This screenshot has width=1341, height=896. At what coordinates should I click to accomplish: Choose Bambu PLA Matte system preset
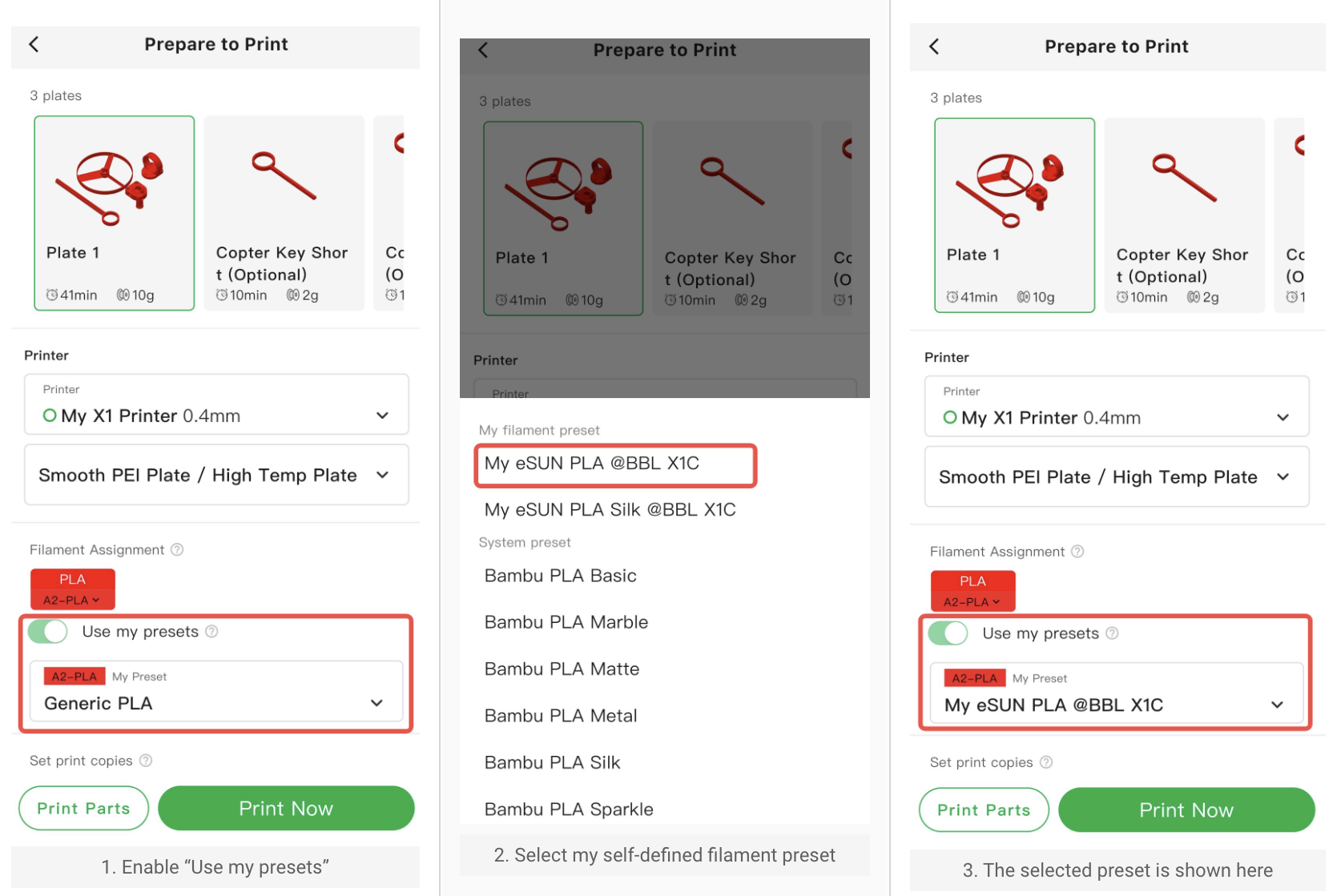click(562, 669)
